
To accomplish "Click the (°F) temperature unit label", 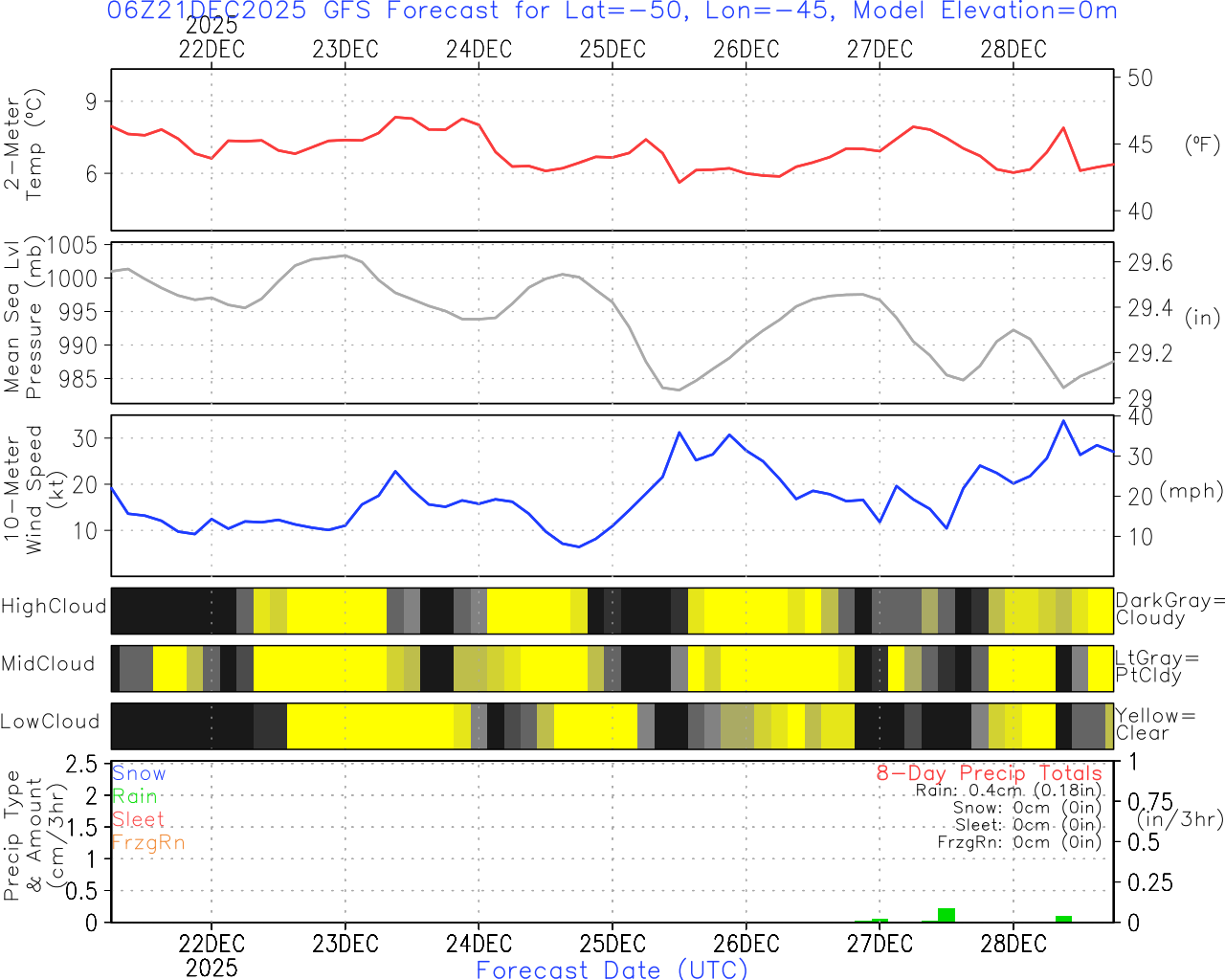I will point(1202,145).
